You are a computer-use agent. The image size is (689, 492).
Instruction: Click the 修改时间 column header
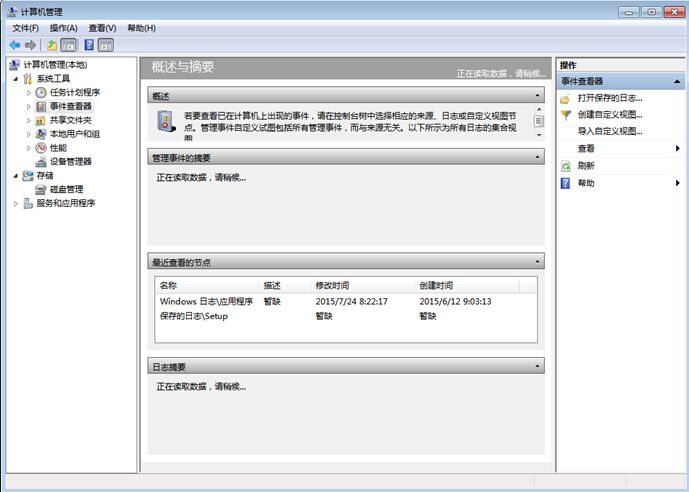[363, 286]
